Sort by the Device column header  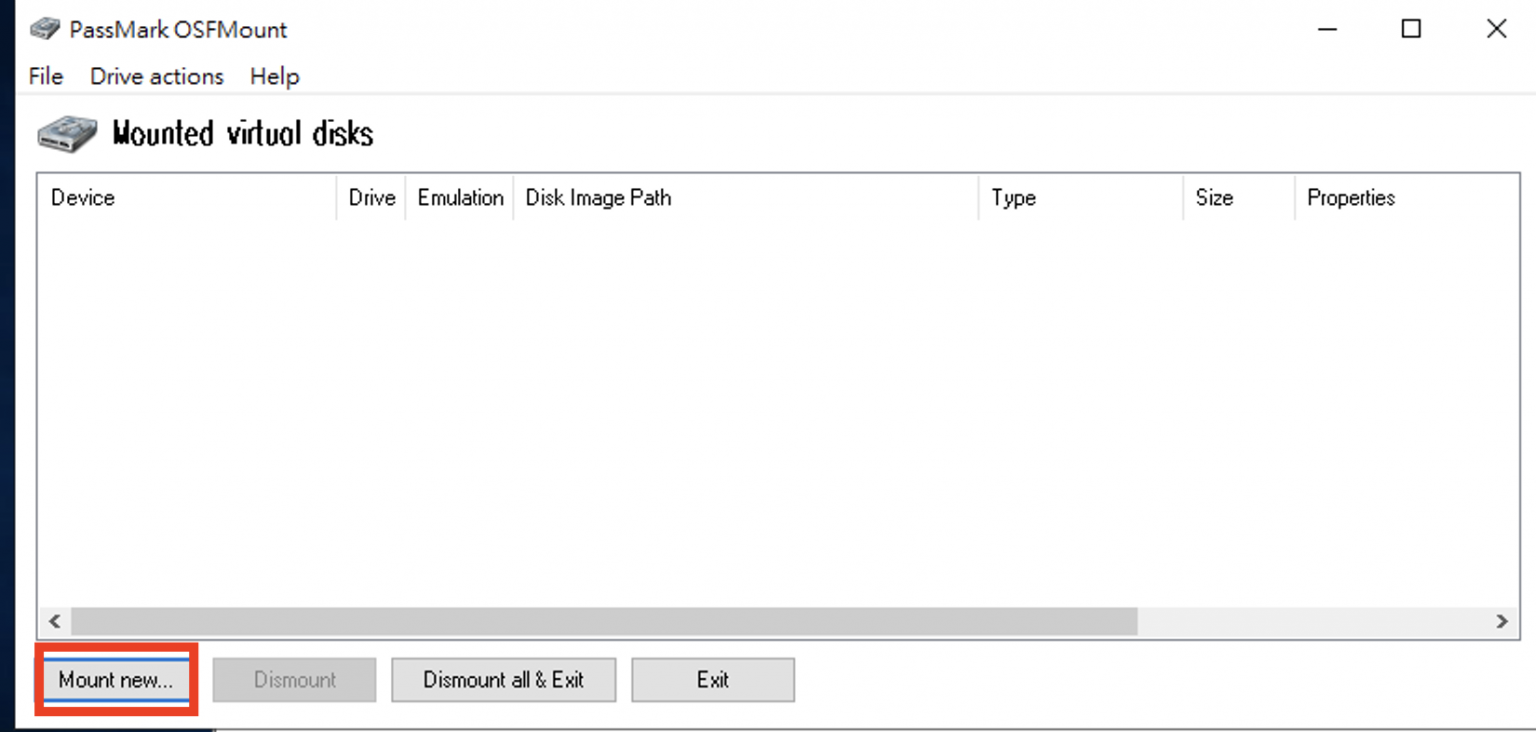pyautogui.click(x=186, y=198)
